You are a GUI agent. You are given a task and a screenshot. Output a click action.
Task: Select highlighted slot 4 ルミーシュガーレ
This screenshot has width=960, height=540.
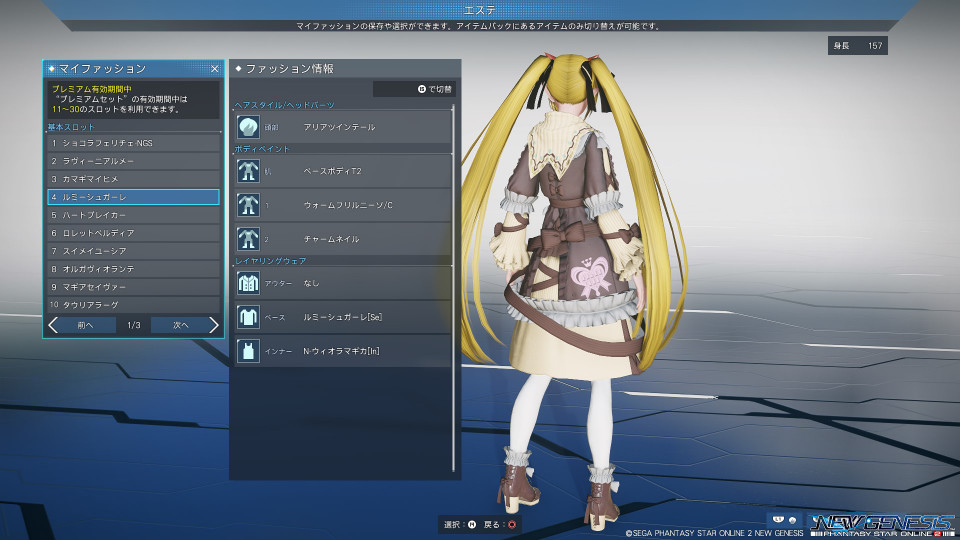[133, 197]
